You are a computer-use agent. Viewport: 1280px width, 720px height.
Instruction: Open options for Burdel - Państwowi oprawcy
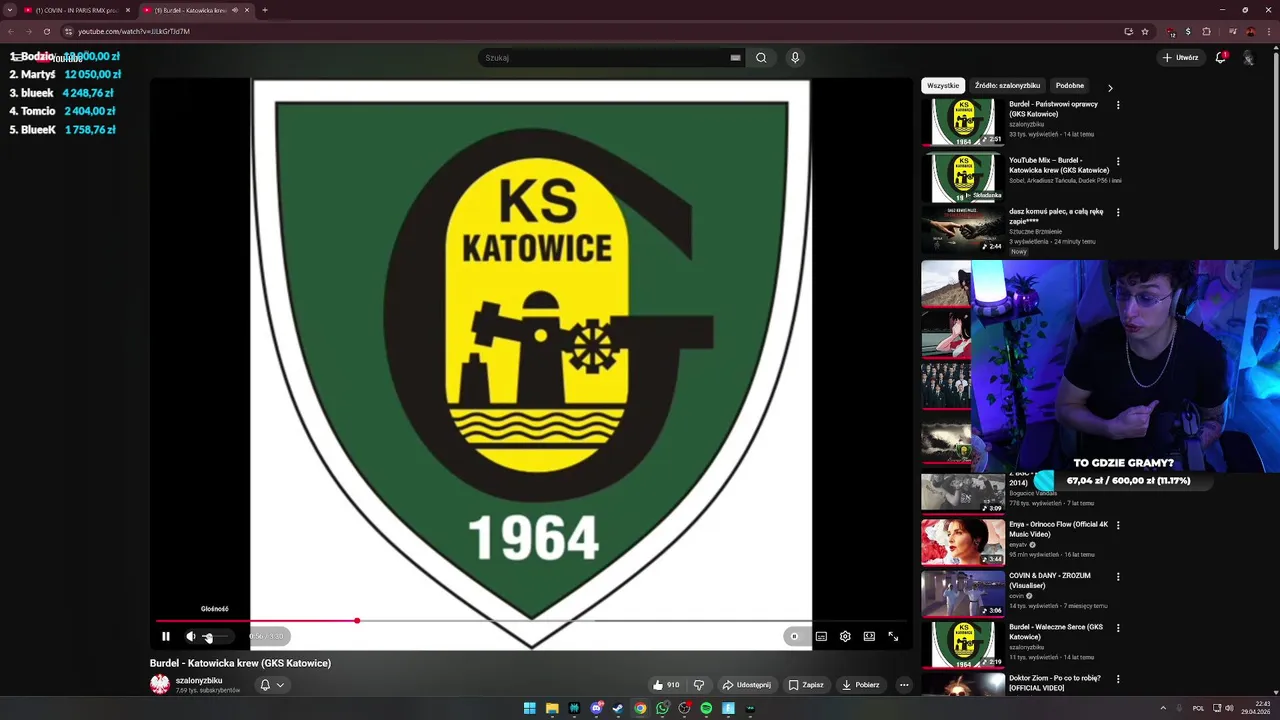[x=1118, y=105]
